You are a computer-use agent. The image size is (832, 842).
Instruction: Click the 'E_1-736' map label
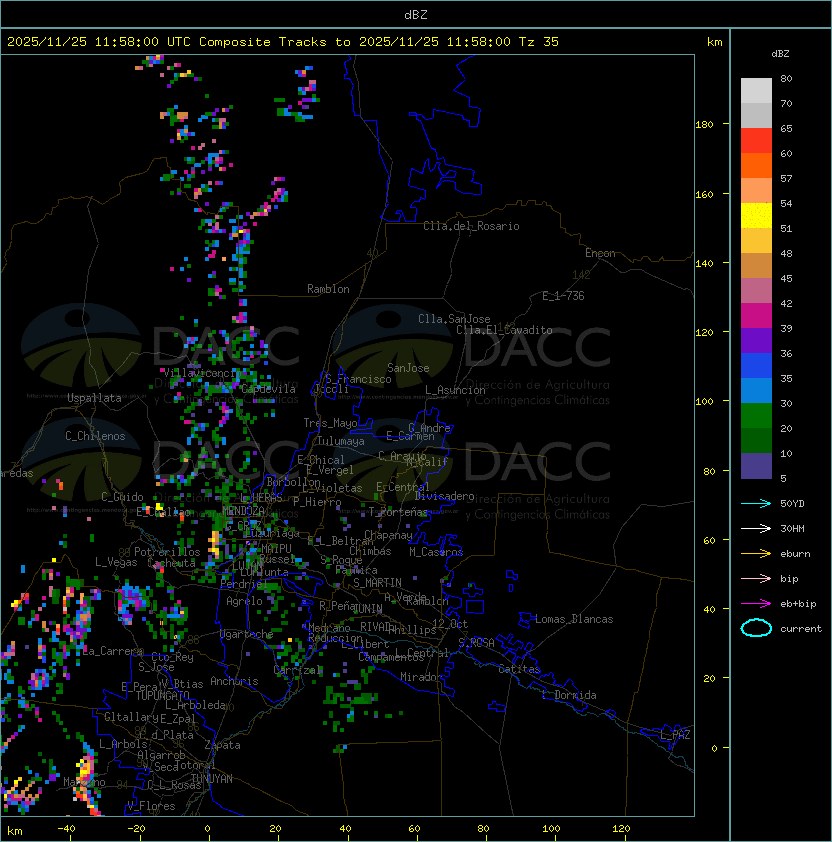[x=563, y=296]
